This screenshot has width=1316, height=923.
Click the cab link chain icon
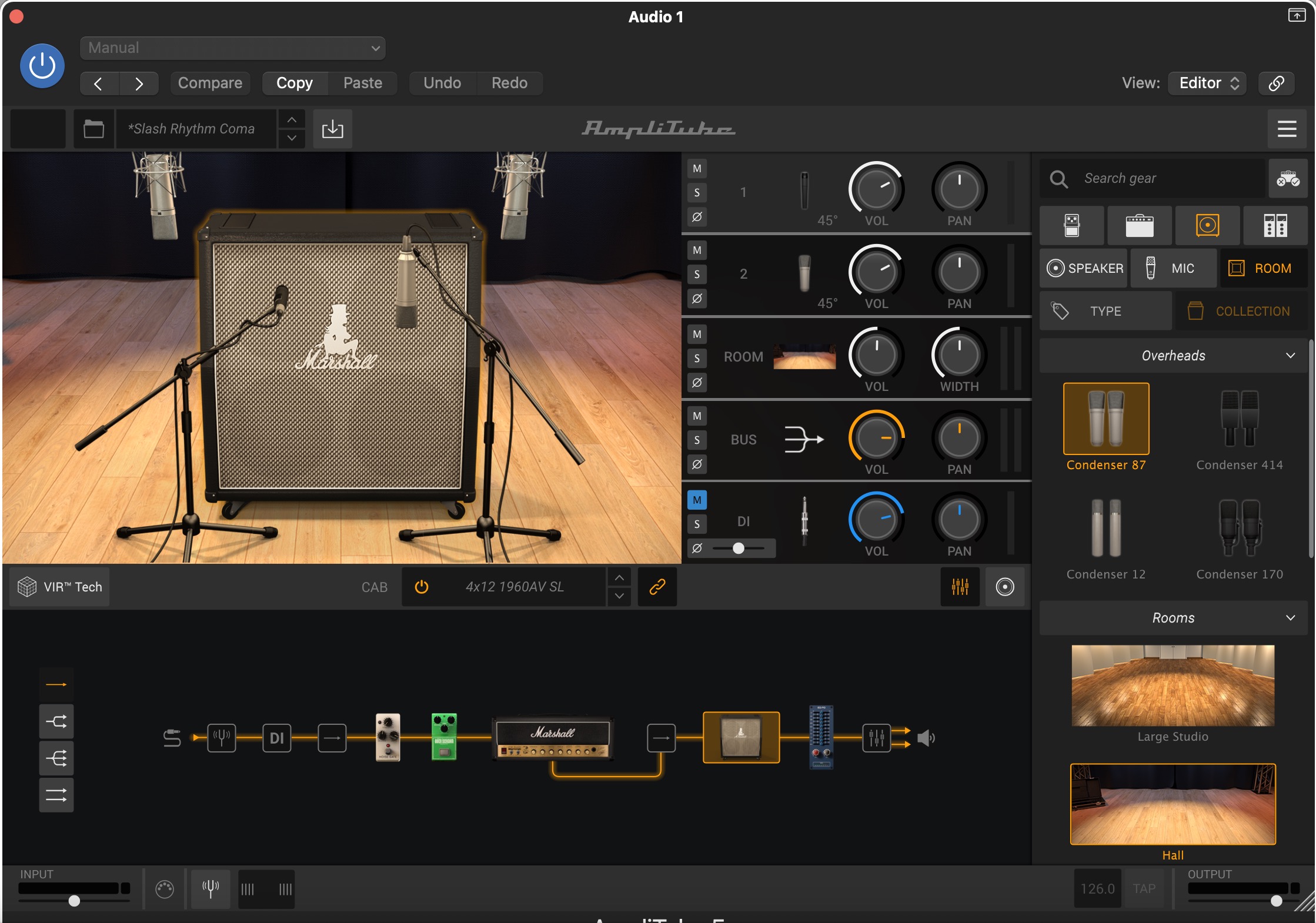tap(657, 587)
